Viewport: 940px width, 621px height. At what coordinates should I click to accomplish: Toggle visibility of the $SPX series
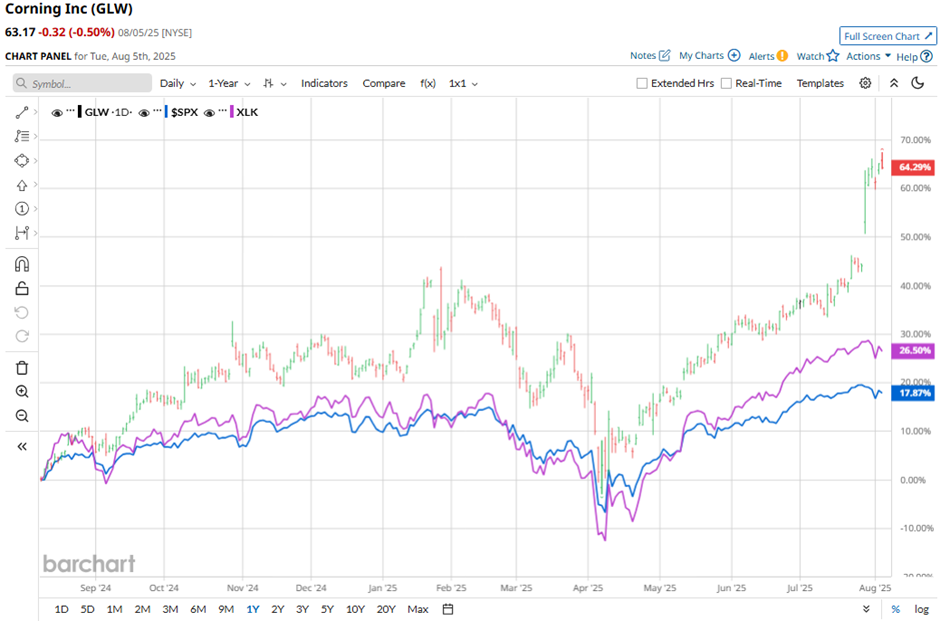point(144,113)
